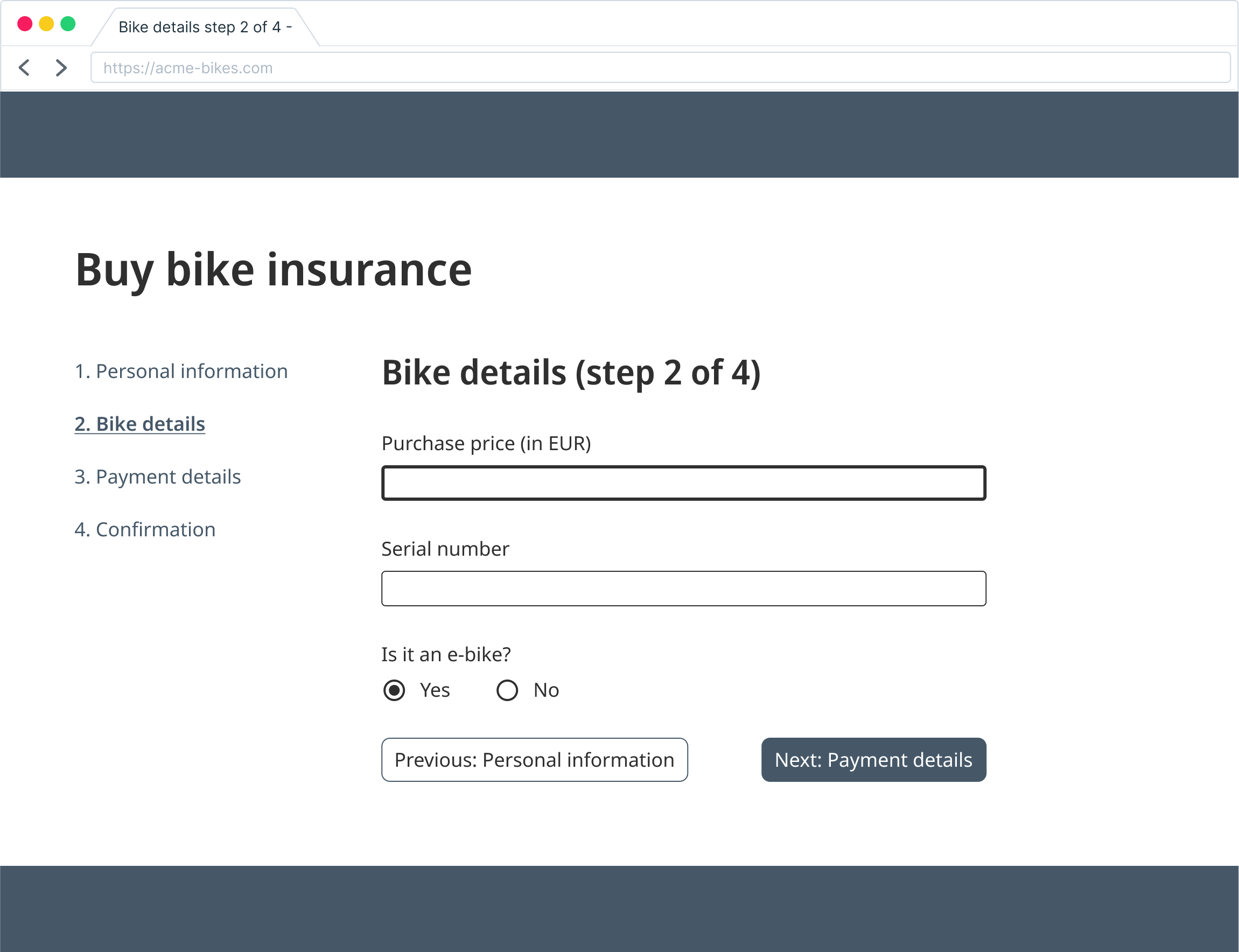Click the Serial number label

[x=444, y=548]
